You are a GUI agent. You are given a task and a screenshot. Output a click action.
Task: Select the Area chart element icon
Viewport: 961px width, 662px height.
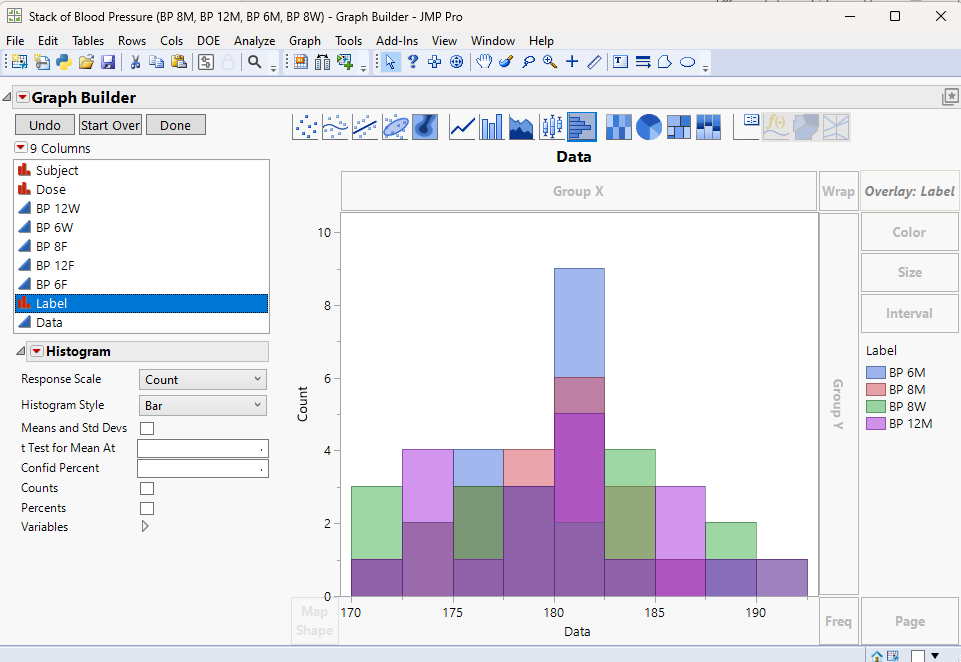[522, 127]
